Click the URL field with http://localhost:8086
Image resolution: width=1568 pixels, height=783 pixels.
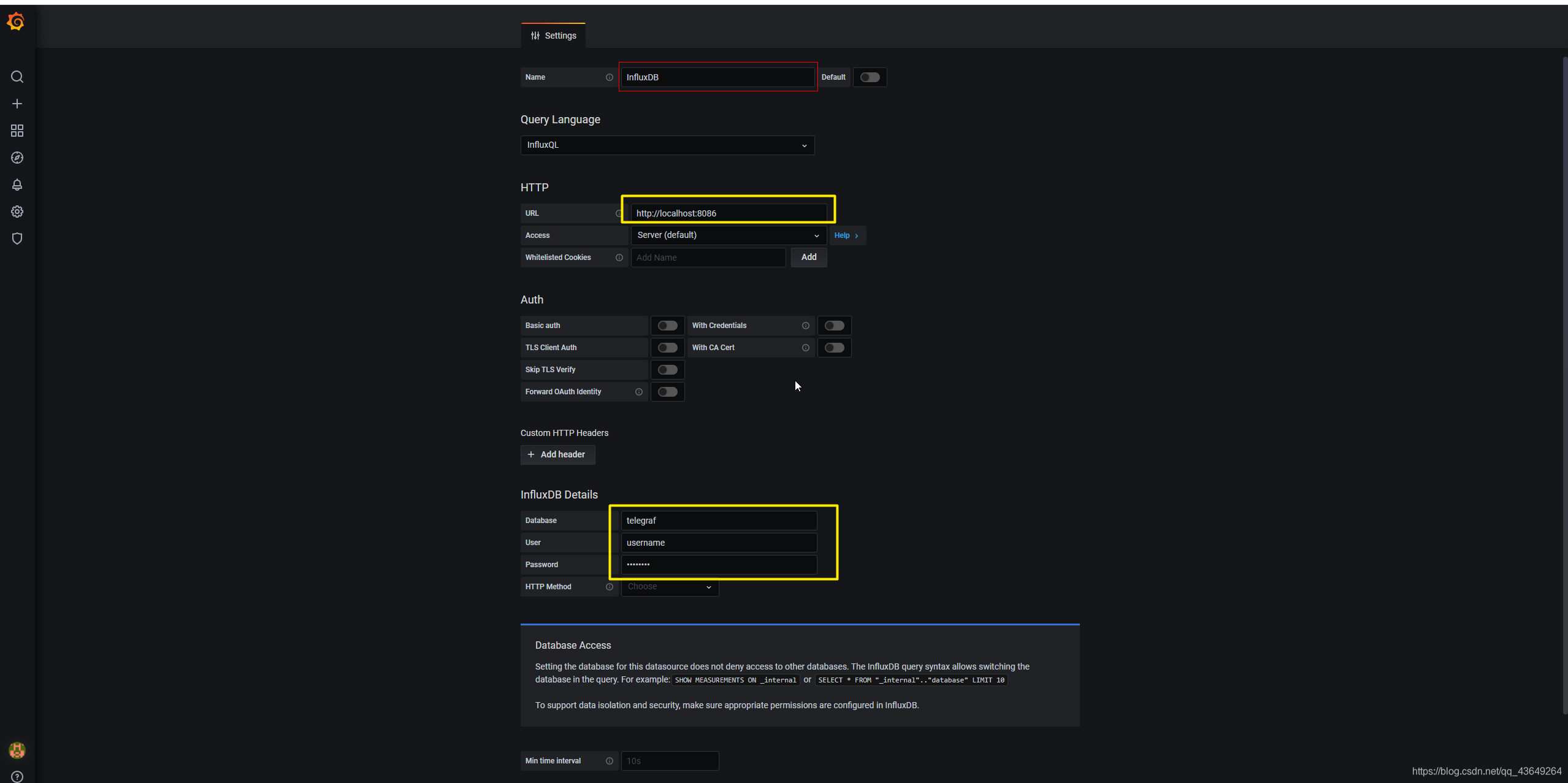pyautogui.click(x=729, y=213)
